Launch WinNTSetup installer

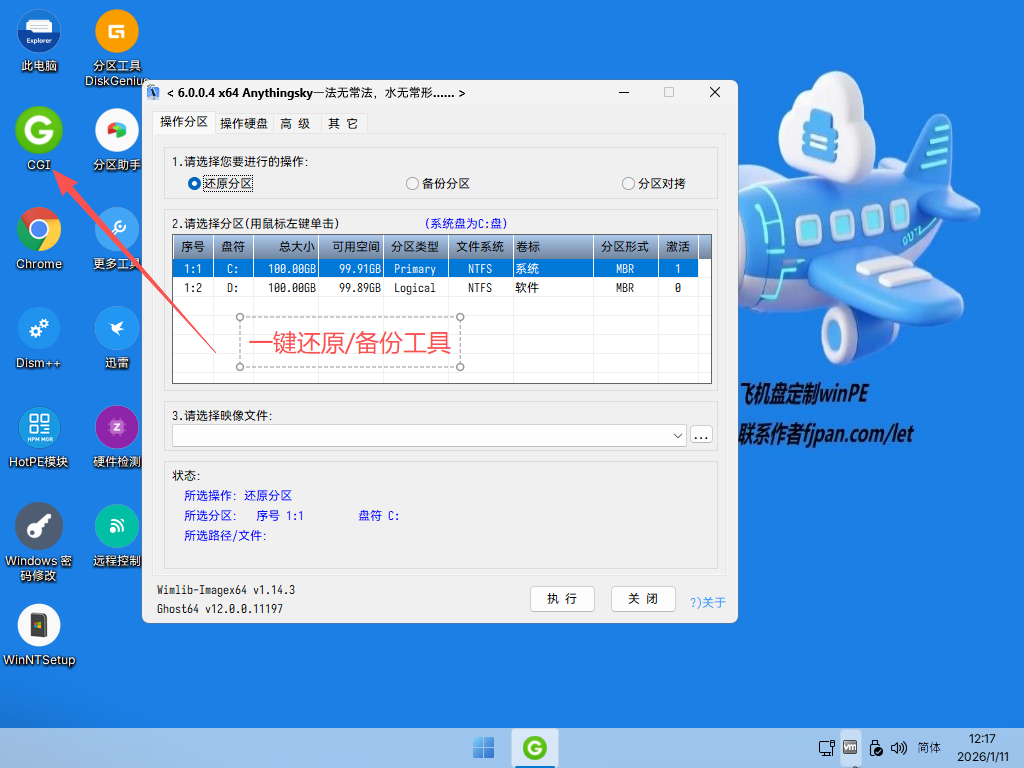click(x=38, y=622)
